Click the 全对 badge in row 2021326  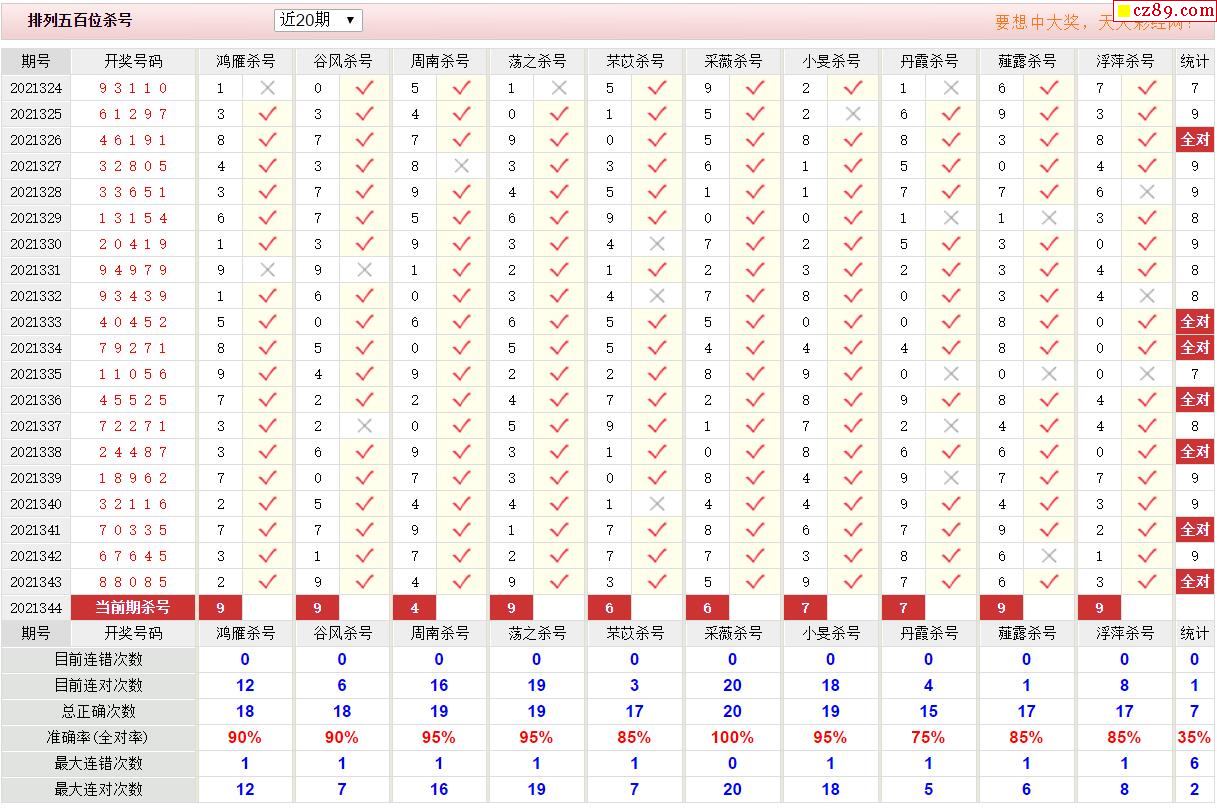click(1195, 140)
